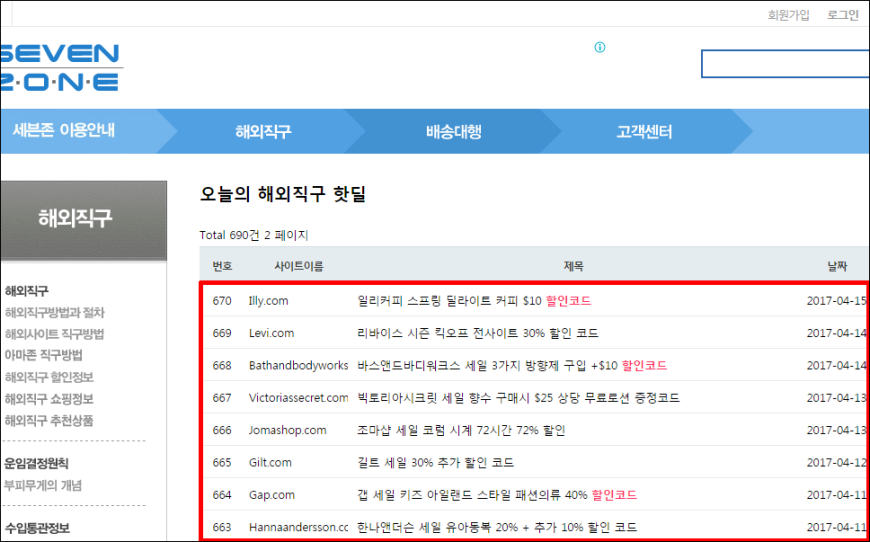Image resolution: width=870 pixels, height=542 pixels.
Task: Click the 제목 column header
Action: point(574,266)
